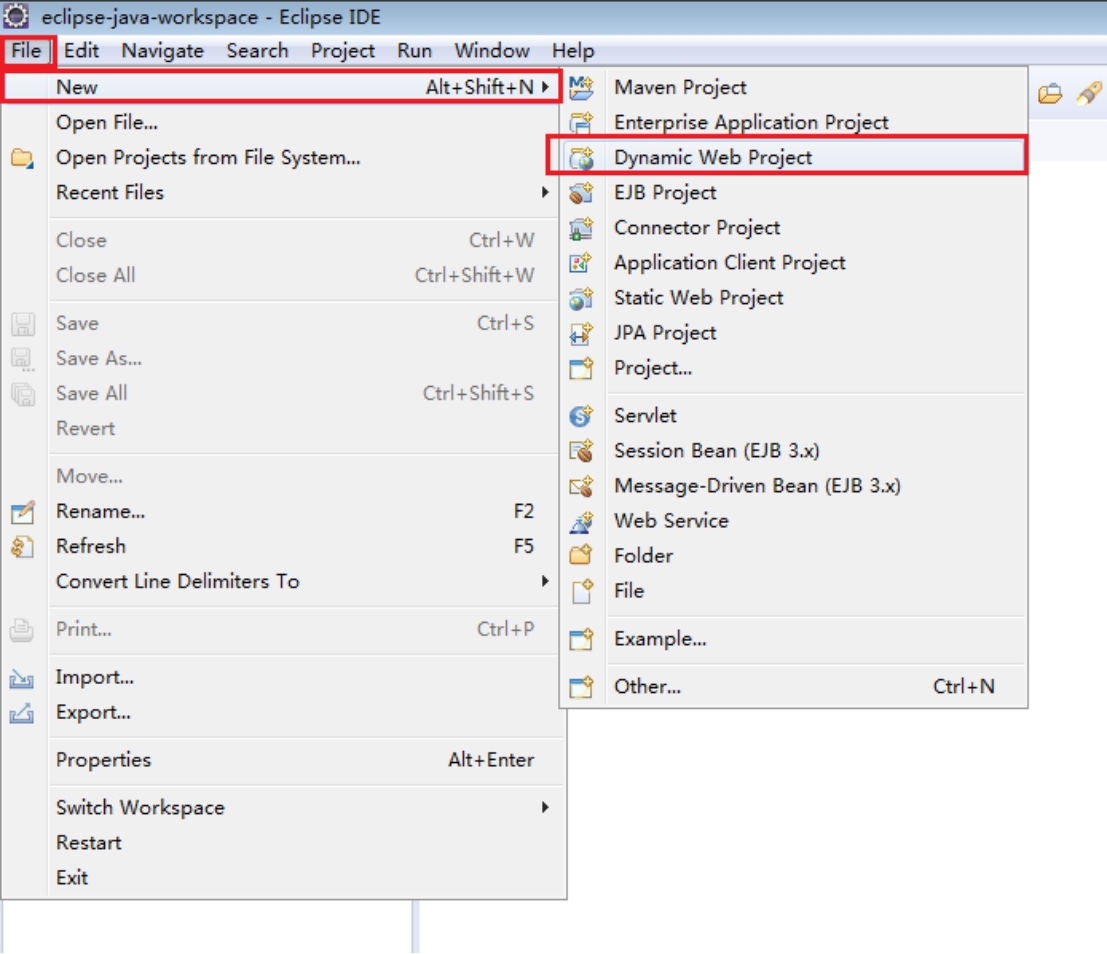Click the Rename pencil icon
This screenshot has height=954, width=1107.
[22, 511]
